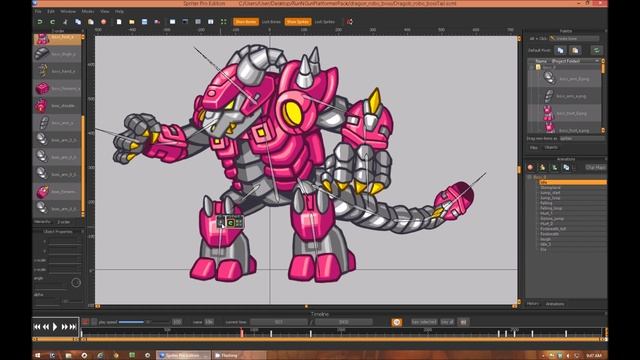This screenshot has width=640, height=360.
Task: Click the green refresh icon in the Palette
Action: pyautogui.click(x=596, y=50)
